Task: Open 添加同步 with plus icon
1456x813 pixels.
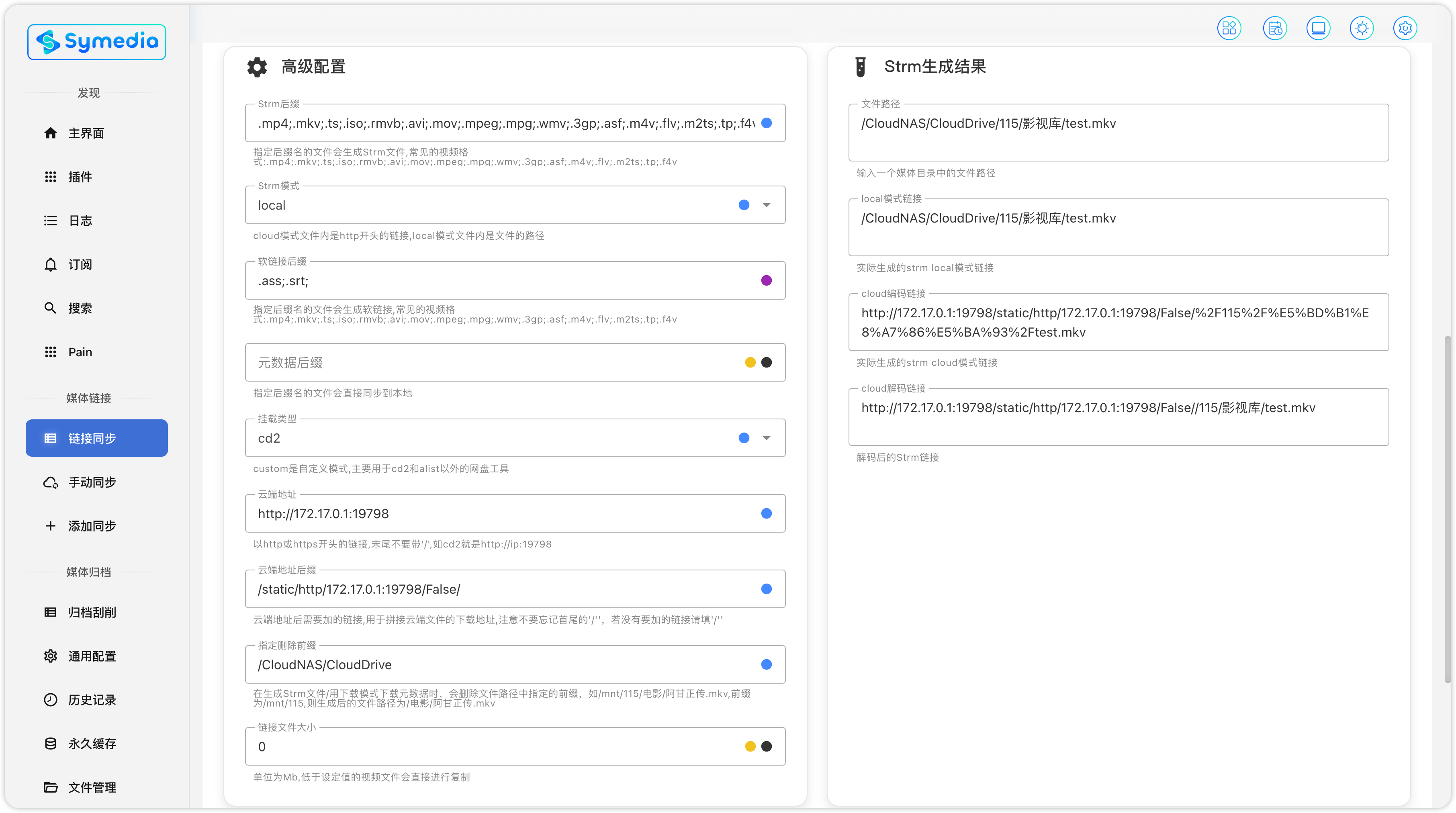Action: 92,526
